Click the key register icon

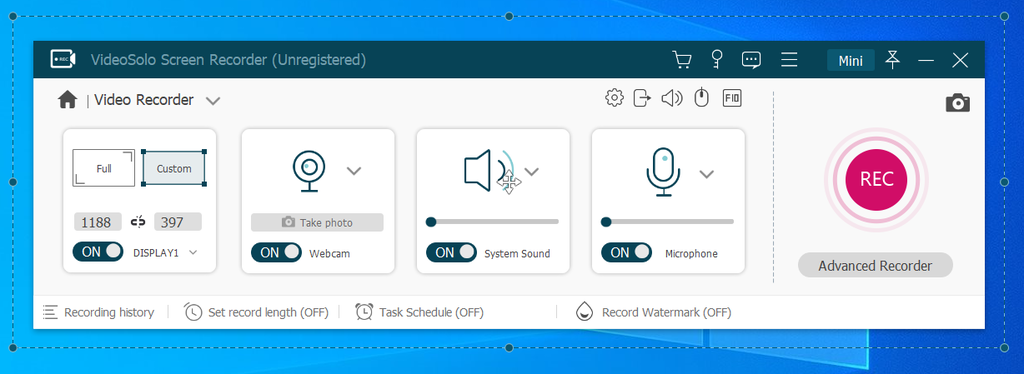point(717,59)
